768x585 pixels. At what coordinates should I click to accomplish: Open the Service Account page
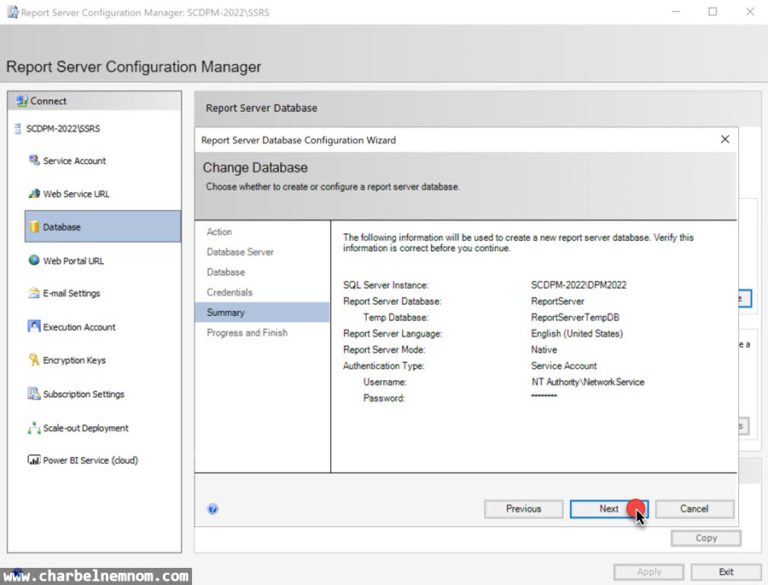tap(74, 161)
